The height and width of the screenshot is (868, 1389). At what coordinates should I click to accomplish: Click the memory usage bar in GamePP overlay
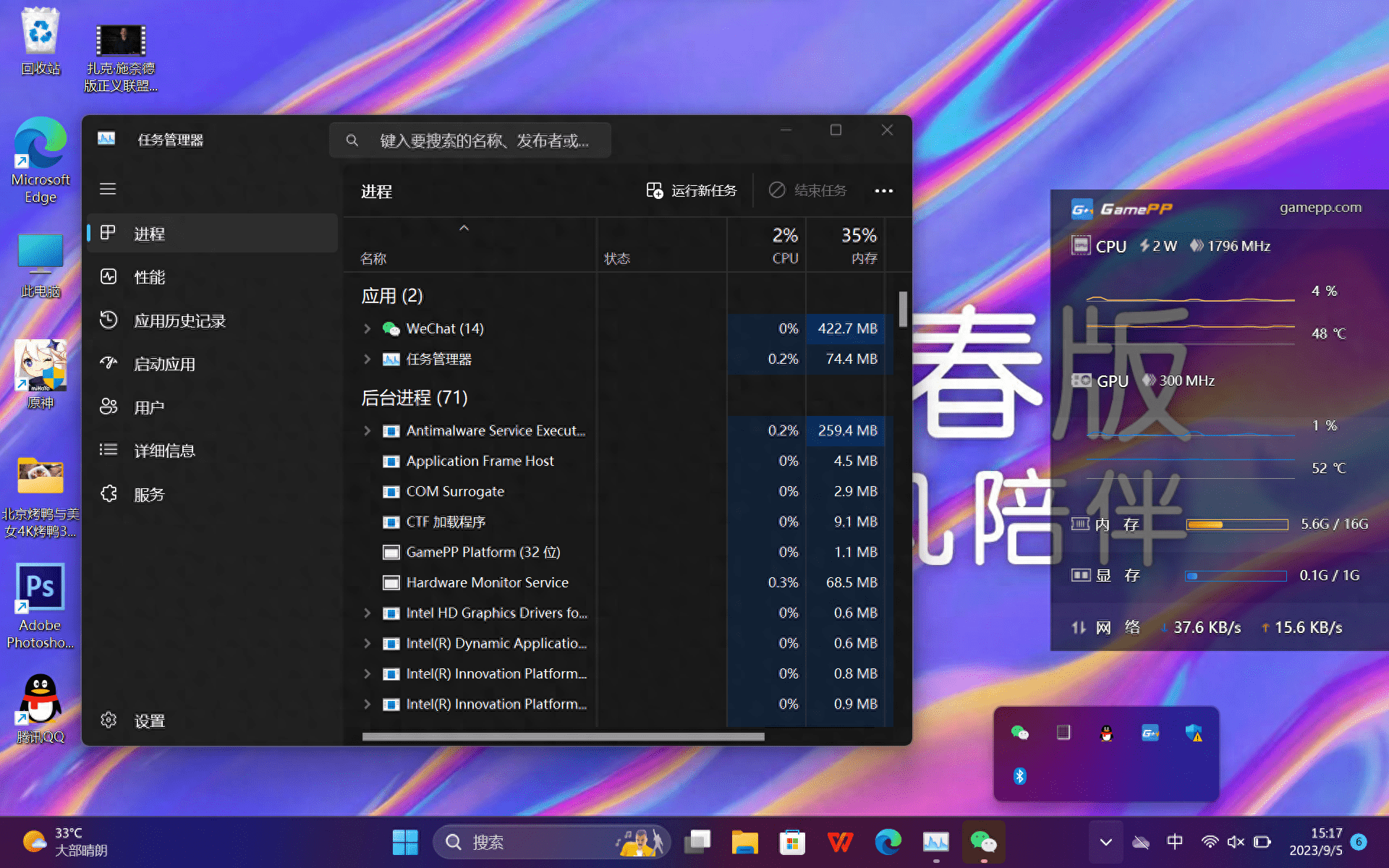click(x=1237, y=524)
